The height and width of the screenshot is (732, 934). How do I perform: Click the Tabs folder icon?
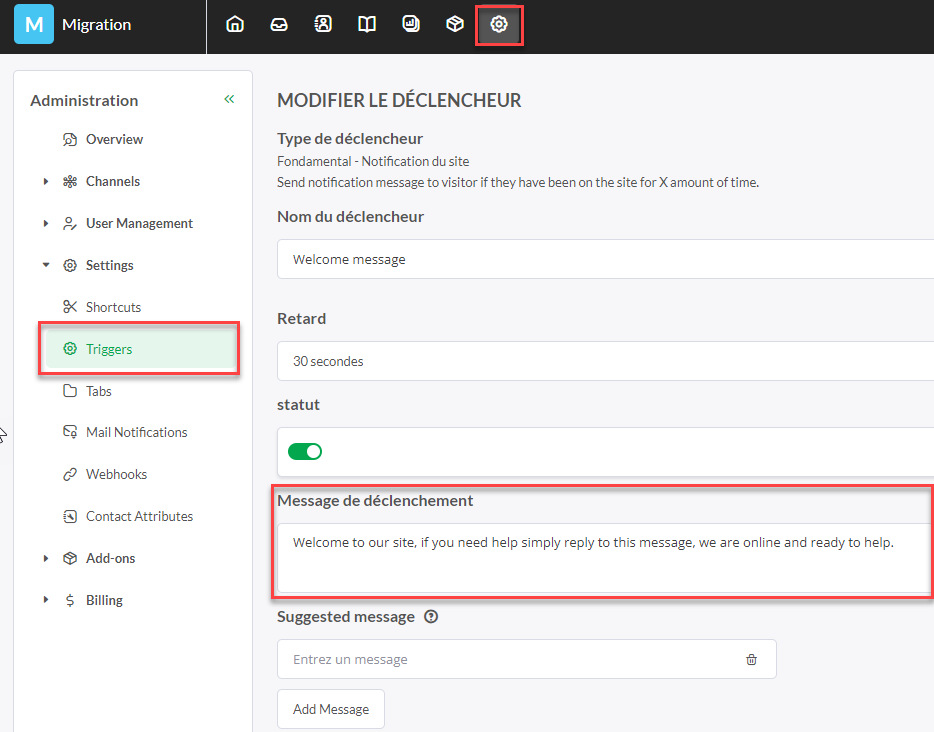[x=70, y=391]
